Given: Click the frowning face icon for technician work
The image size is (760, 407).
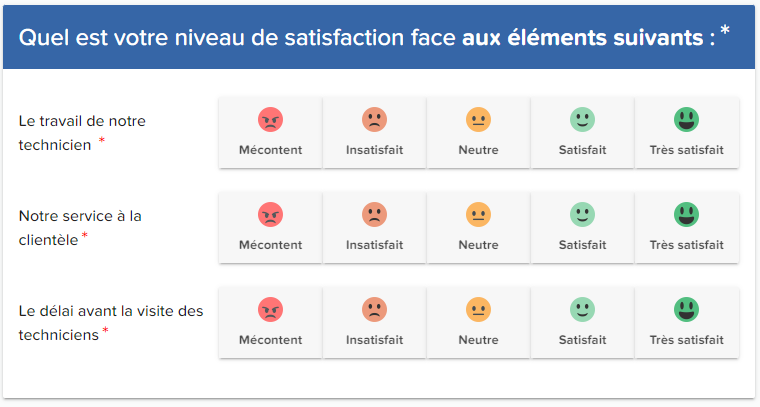Looking at the screenshot, I should [x=375, y=120].
